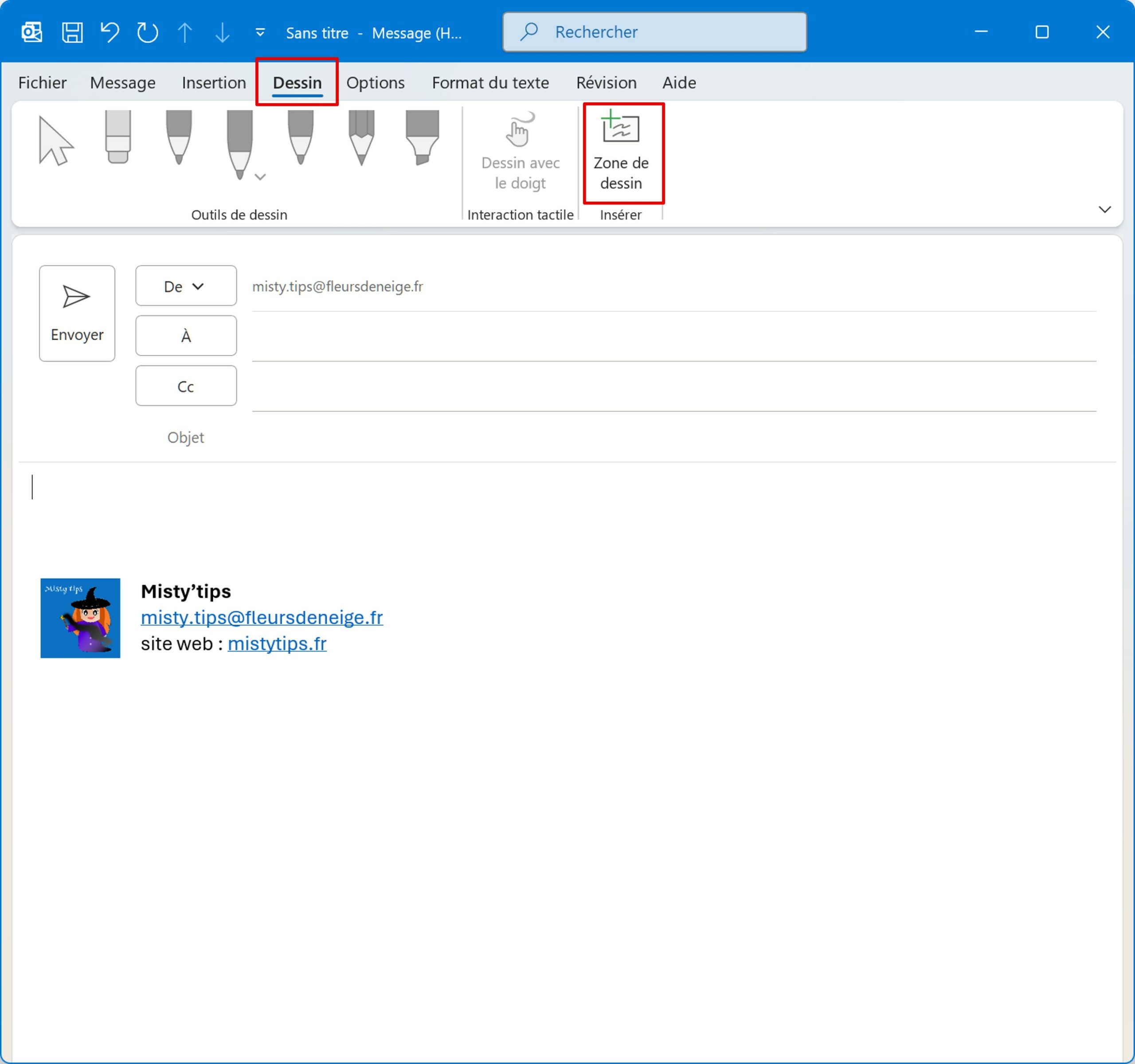The height and width of the screenshot is (1064, 1135).
Task: Expand the active pen options chevron
Action: [x=260, y=177]
